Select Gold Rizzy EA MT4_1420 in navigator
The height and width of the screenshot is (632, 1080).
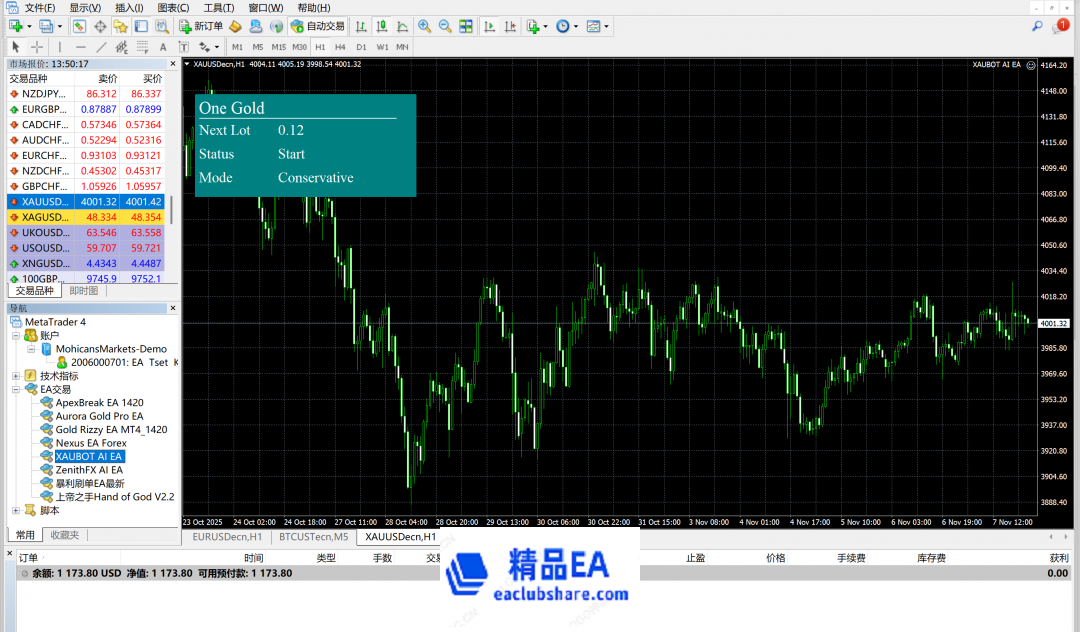[x=111, y=430]
